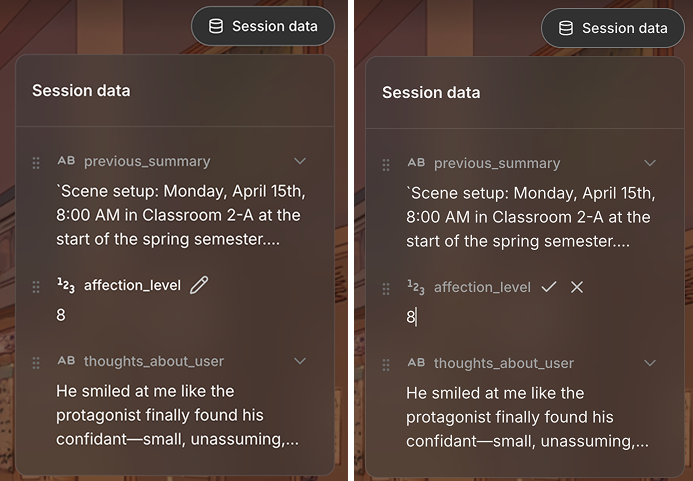
Task: Cancel affection_level edit with the X icon
Action: pyautogui.click(x=577, y=287)
